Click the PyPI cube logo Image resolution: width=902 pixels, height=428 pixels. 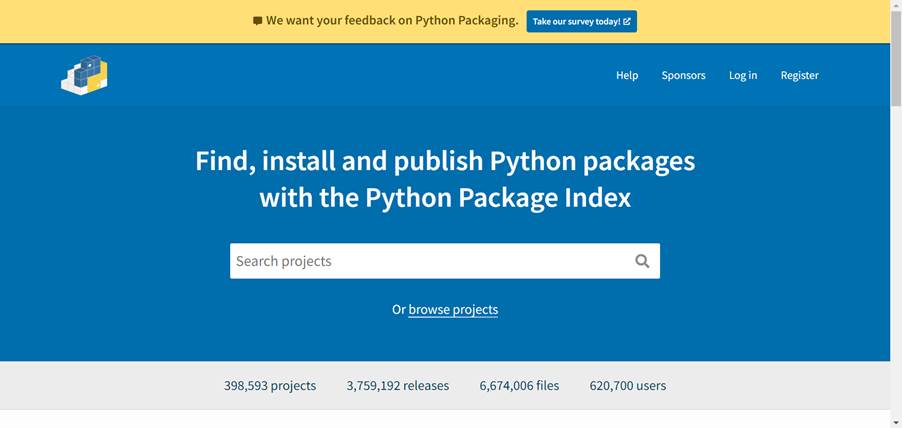pyautogui.click(x=85, y=75)
